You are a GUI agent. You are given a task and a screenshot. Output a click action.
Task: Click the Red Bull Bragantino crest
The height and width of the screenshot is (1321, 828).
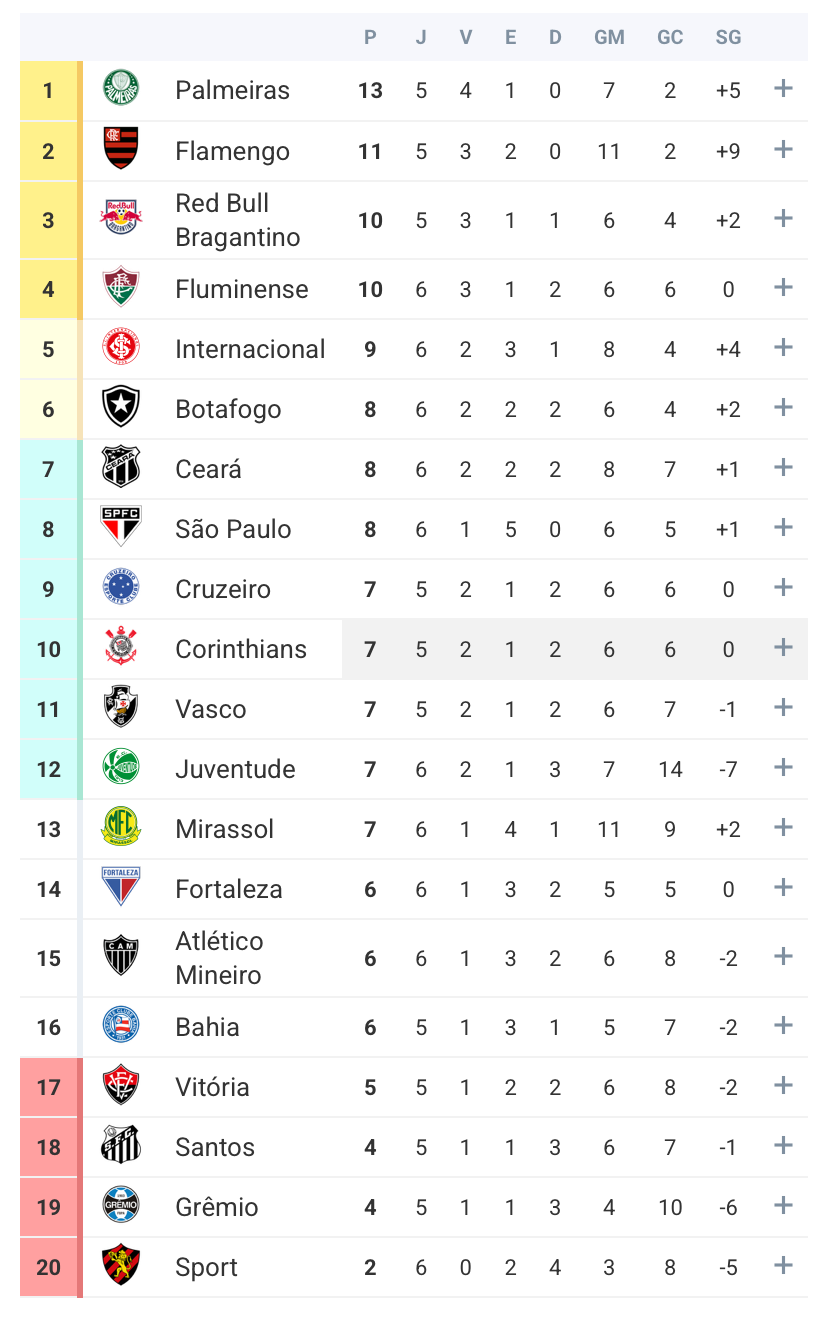(121, 219)
